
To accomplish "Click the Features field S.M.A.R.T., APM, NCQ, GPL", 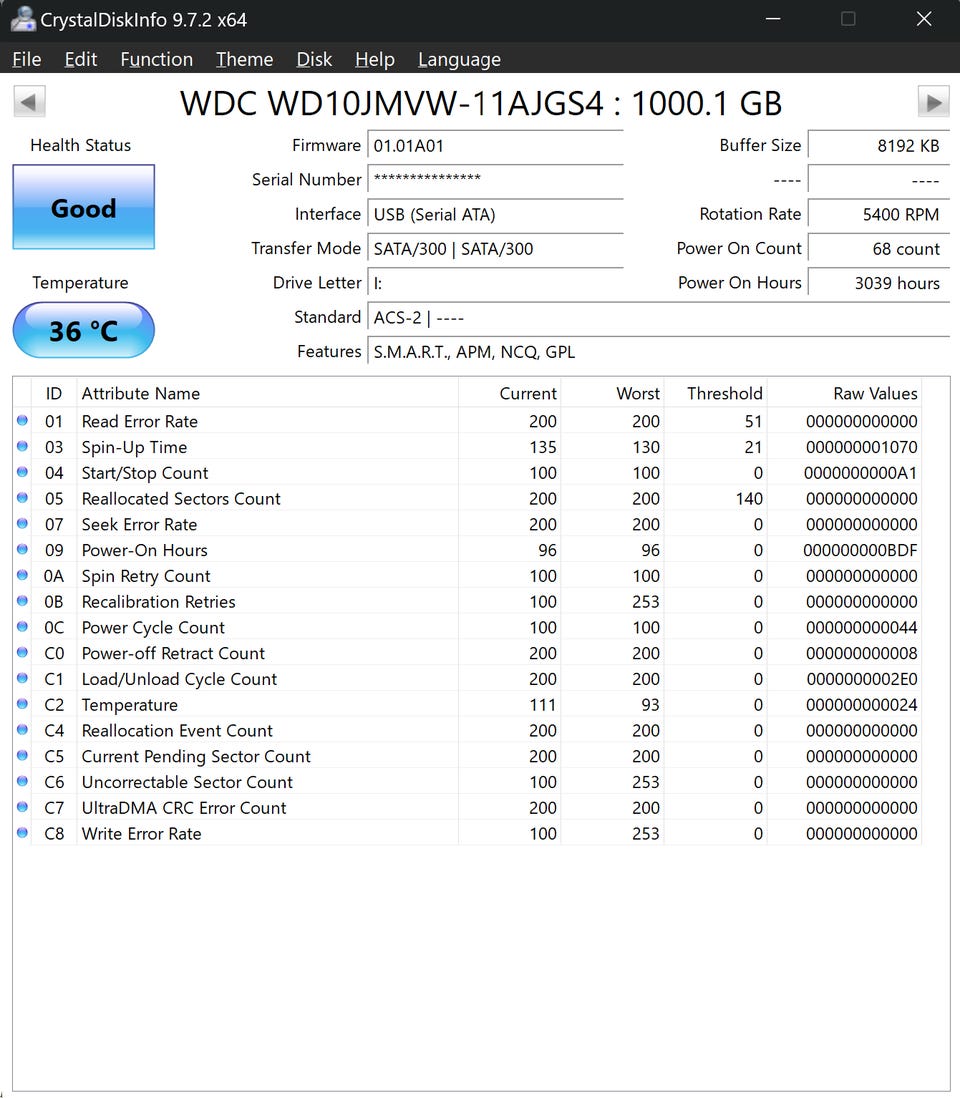I will [x=658, y=352].
